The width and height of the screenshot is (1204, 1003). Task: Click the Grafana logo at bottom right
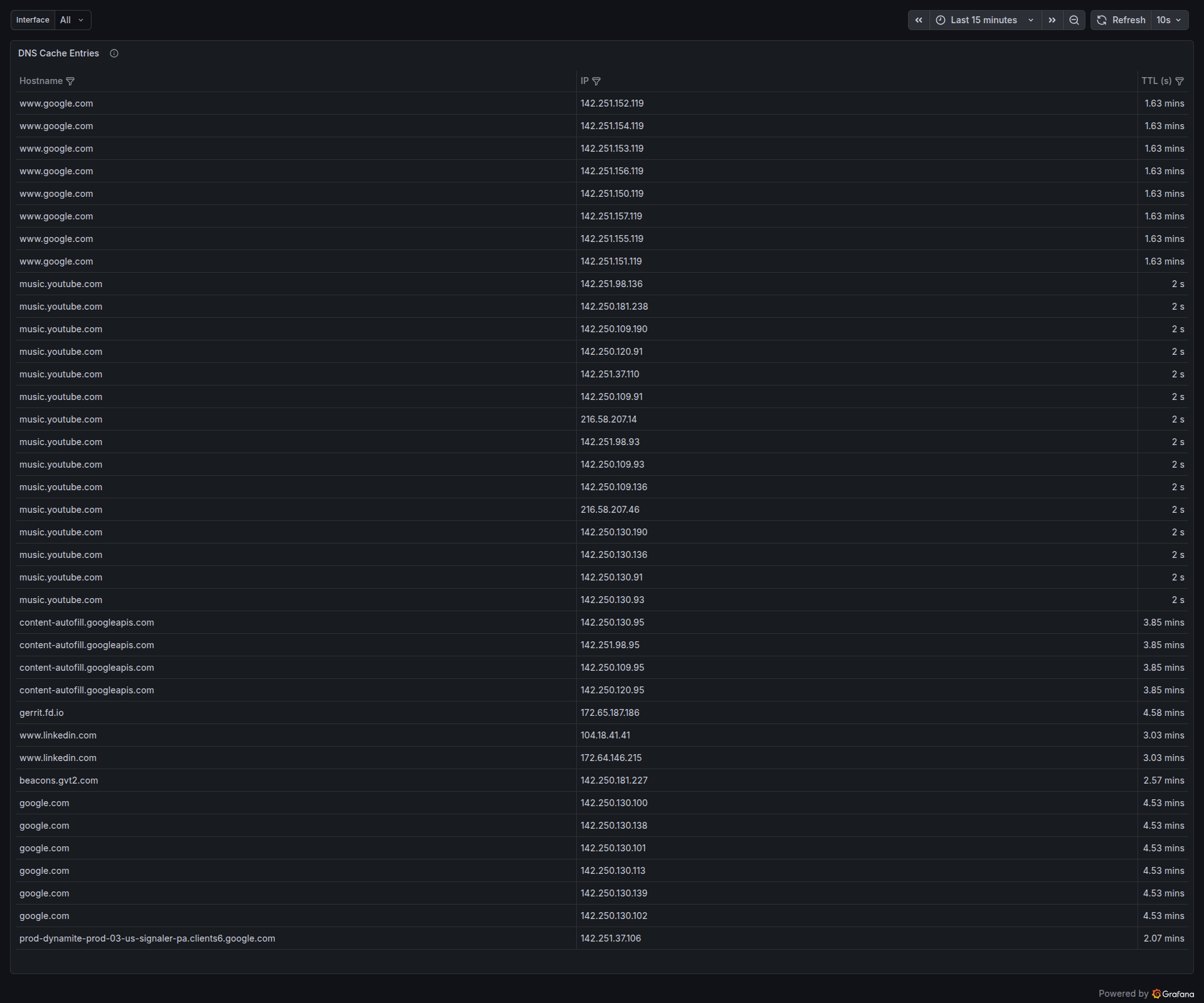pos(1157,993)
